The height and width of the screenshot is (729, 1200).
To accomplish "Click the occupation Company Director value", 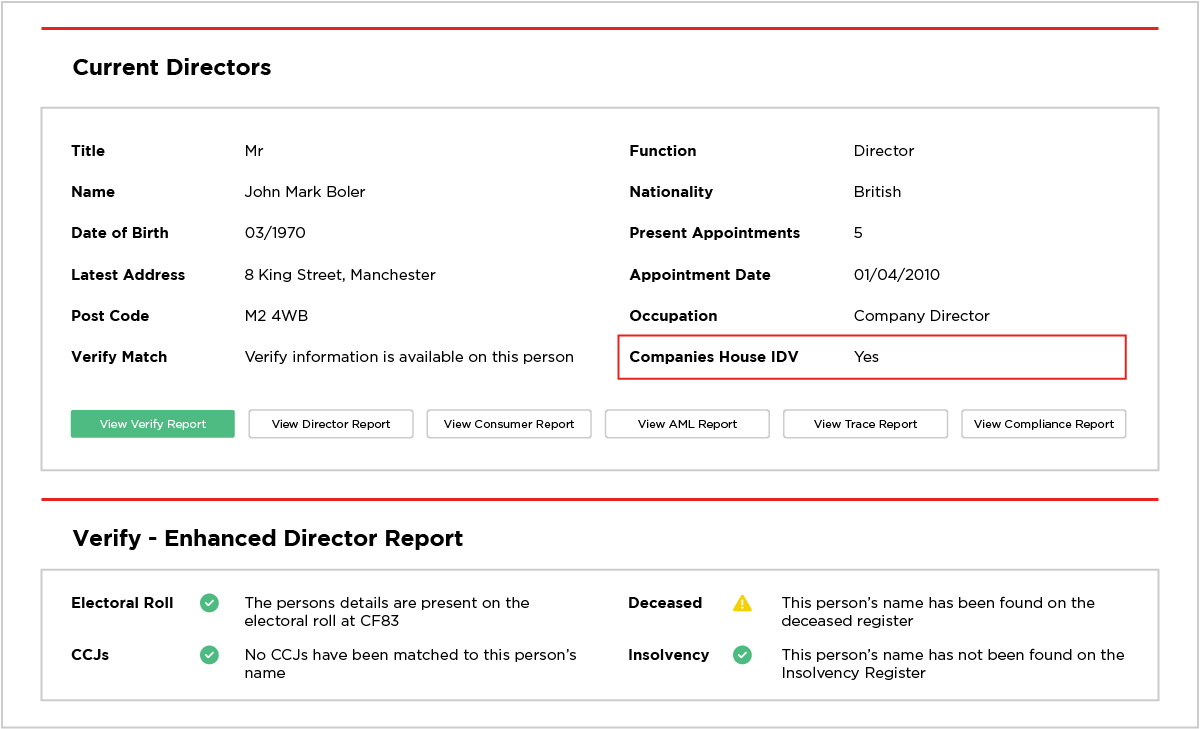I will pos(921,316).
